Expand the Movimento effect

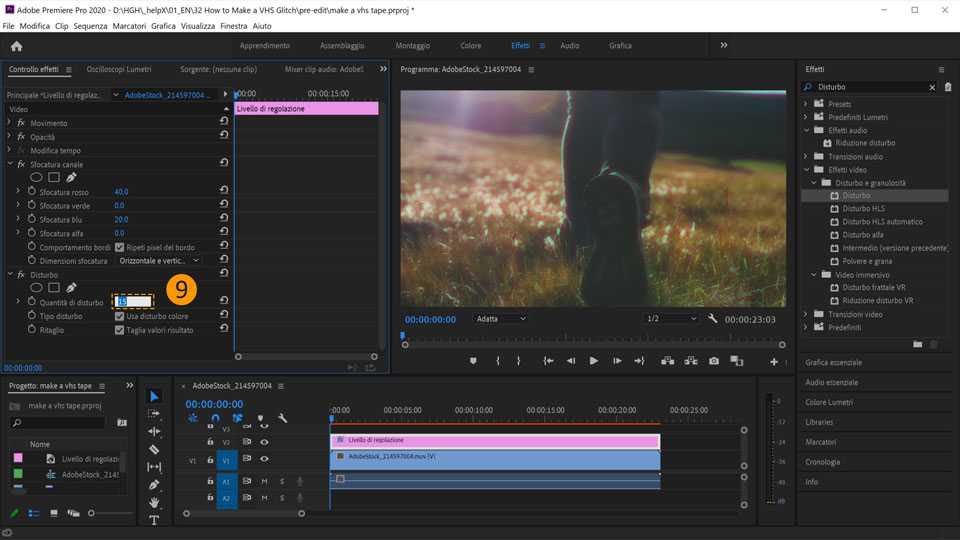(x=9, y=123)
